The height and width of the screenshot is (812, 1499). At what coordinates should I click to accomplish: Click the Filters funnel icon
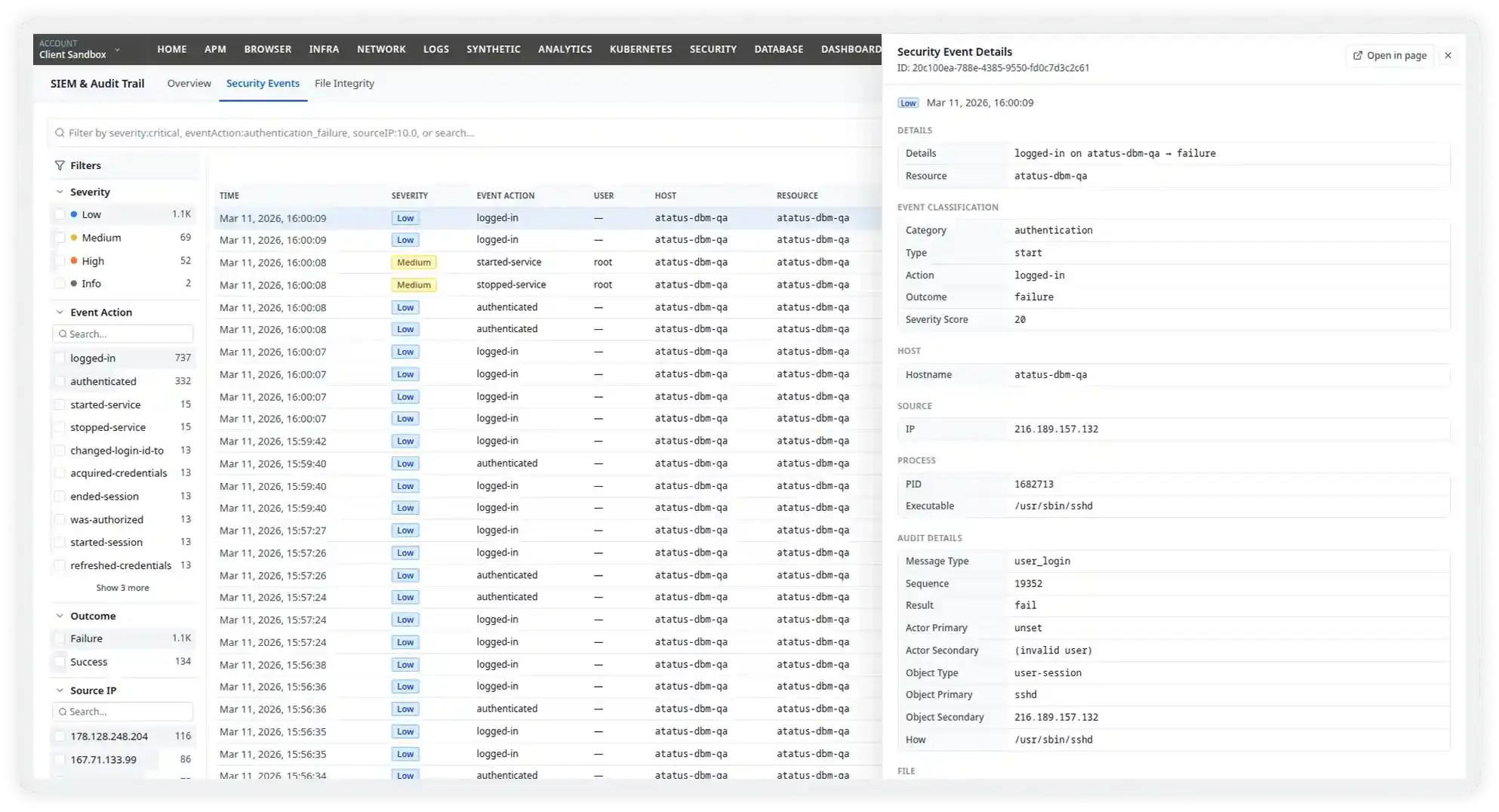click(59, 165)
